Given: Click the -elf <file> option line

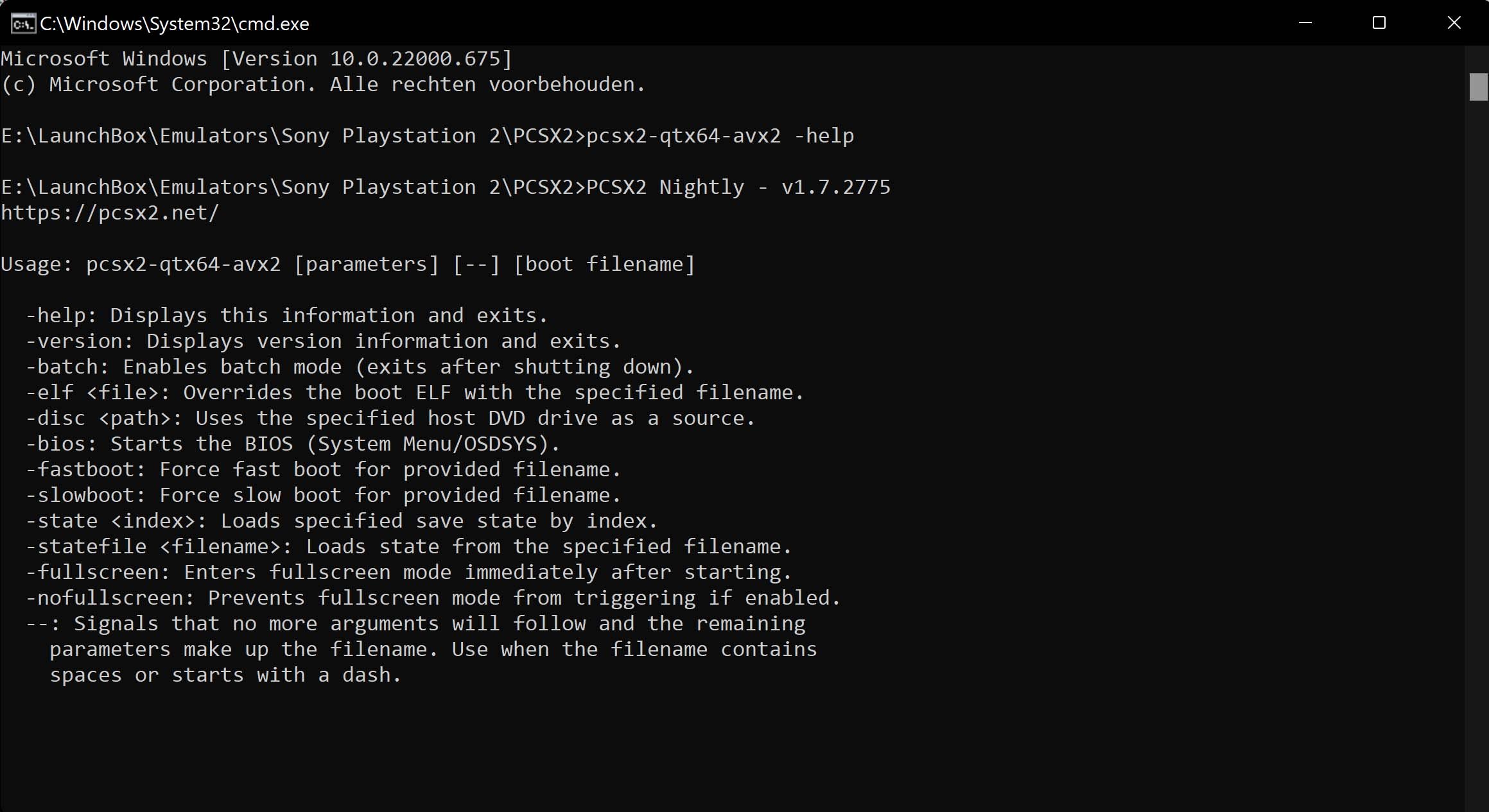Looking at the screenshot, I should tap(415, 392).
